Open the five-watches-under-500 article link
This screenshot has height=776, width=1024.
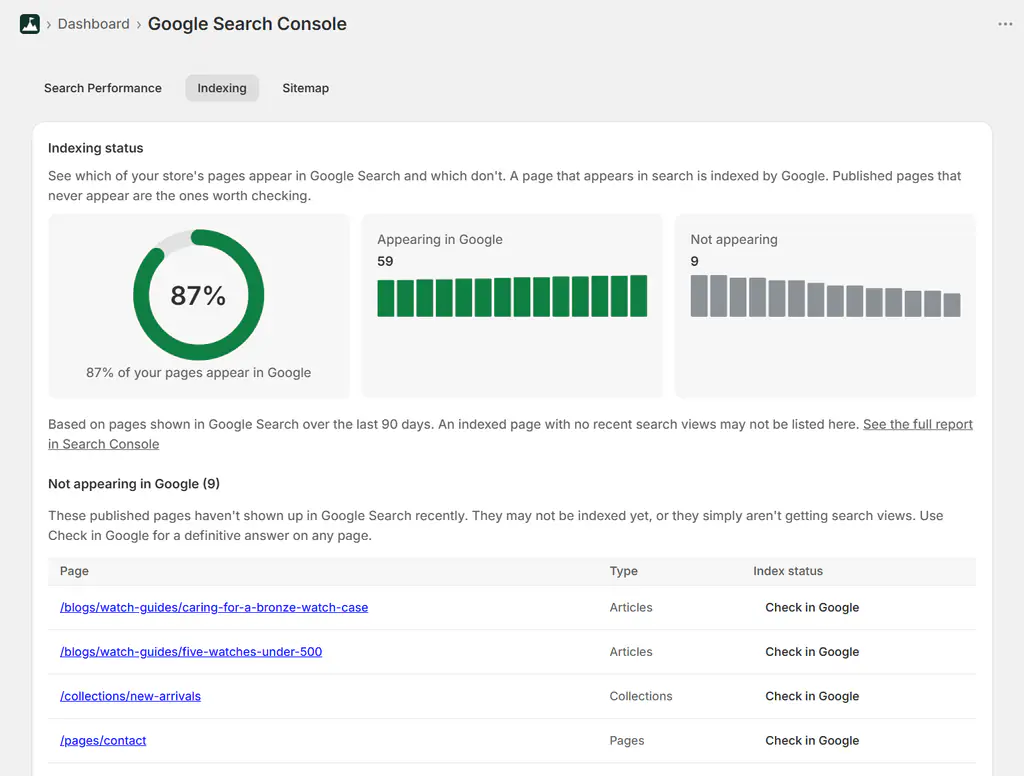coord(191,652)
